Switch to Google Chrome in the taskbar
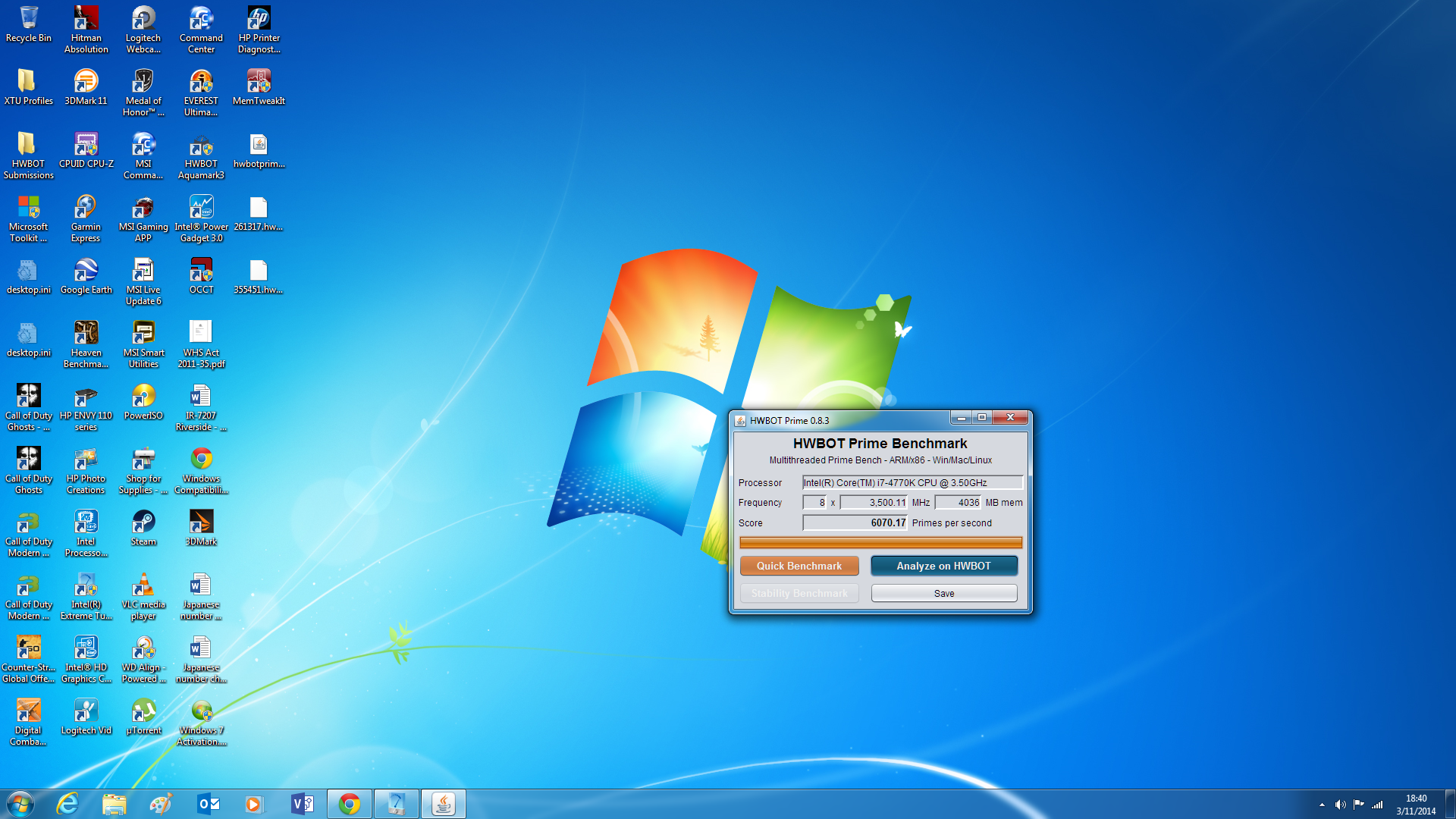The image size is (1456, 819). [350, 804]
